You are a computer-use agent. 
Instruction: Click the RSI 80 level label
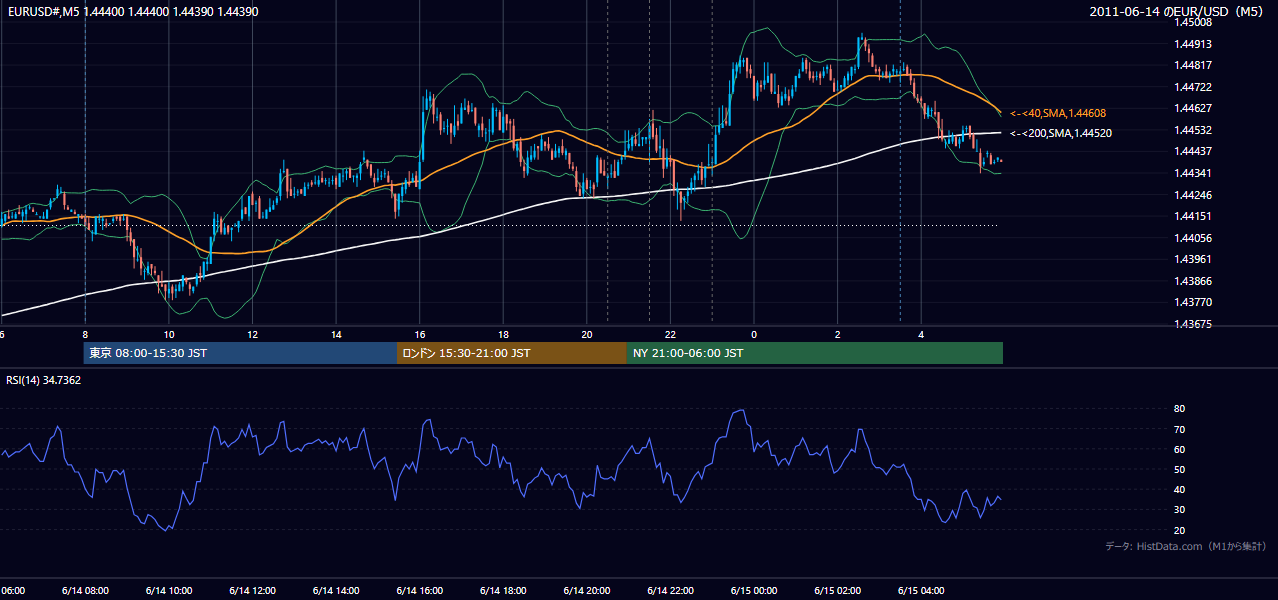(1180, 409)
